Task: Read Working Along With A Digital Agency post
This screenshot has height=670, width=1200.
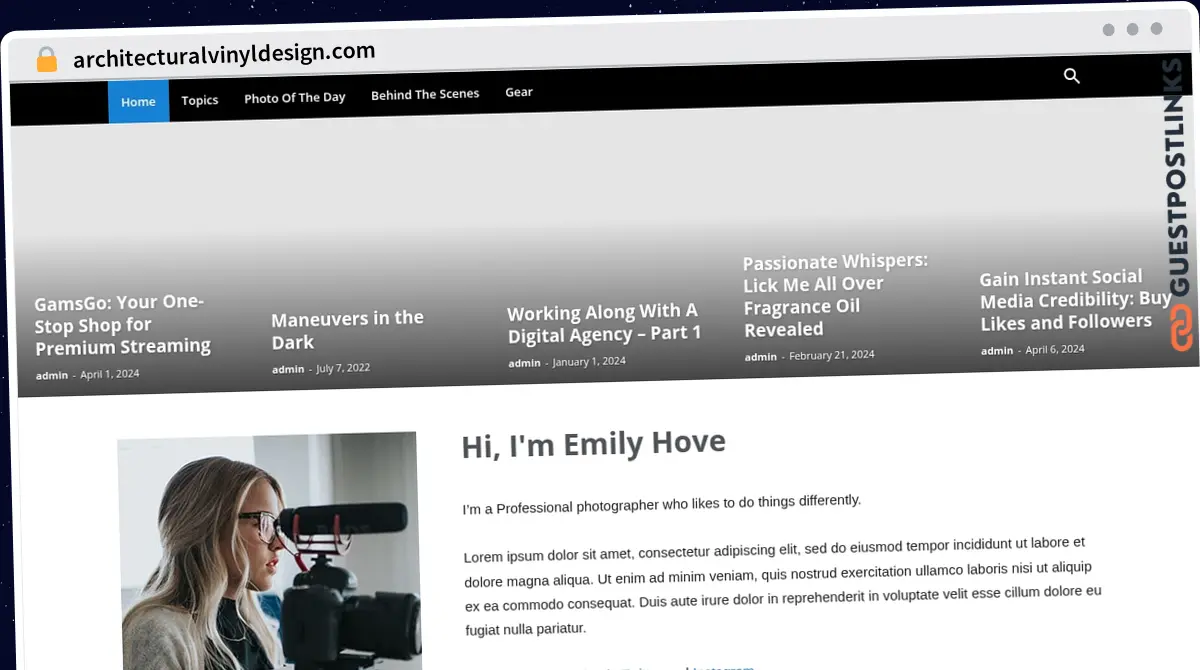Action: 604,324
